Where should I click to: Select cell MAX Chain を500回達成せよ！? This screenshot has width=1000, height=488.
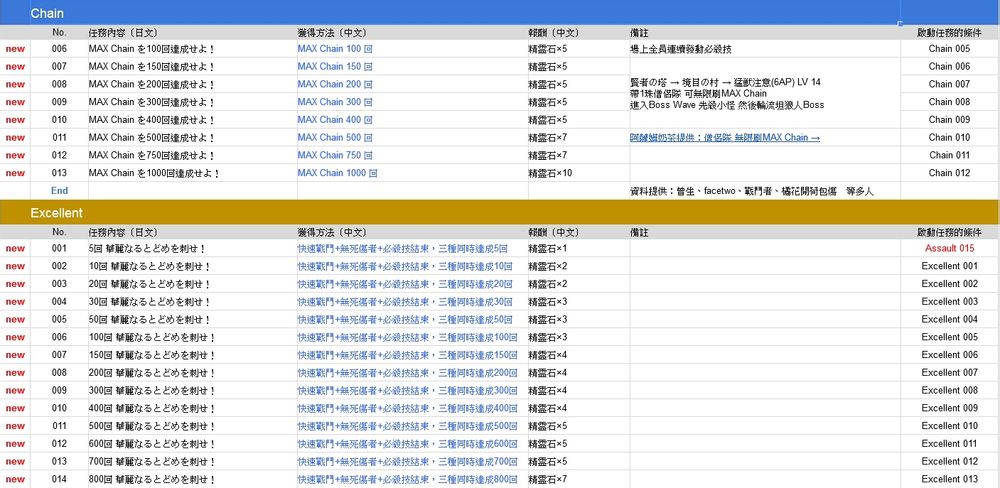point(193,137)
